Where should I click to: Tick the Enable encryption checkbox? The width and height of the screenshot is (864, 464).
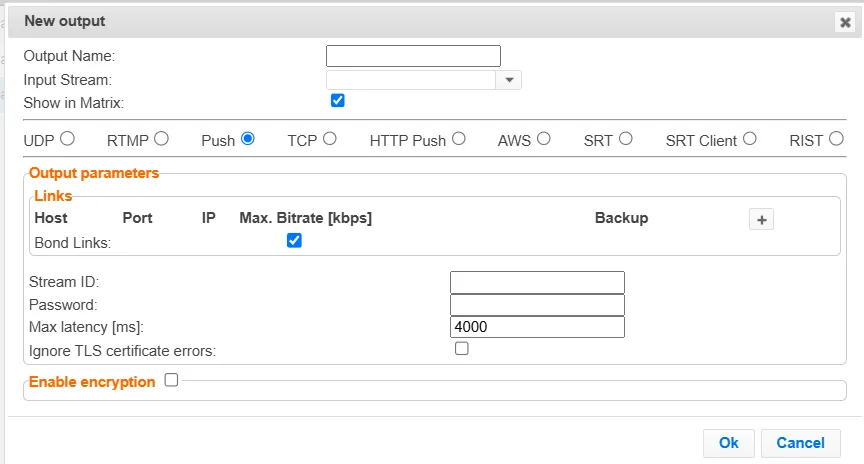[x=171, y=380]
